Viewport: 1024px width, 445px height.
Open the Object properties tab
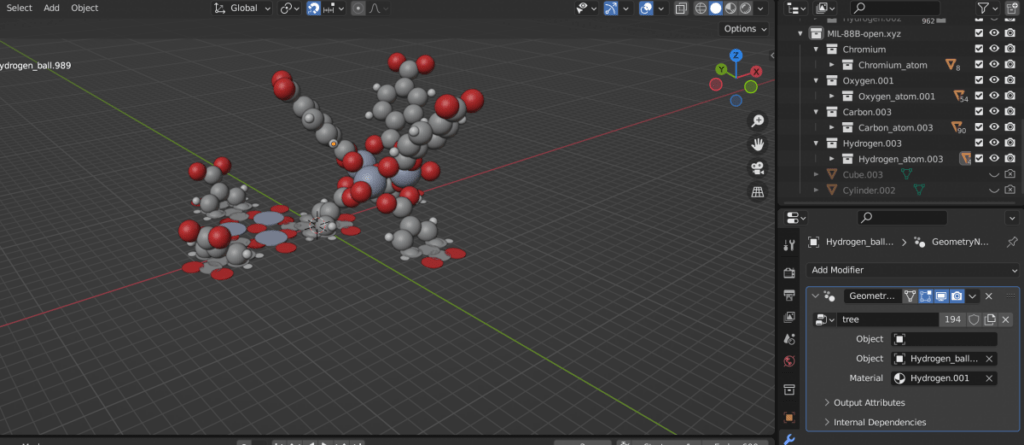pos(789,418)
